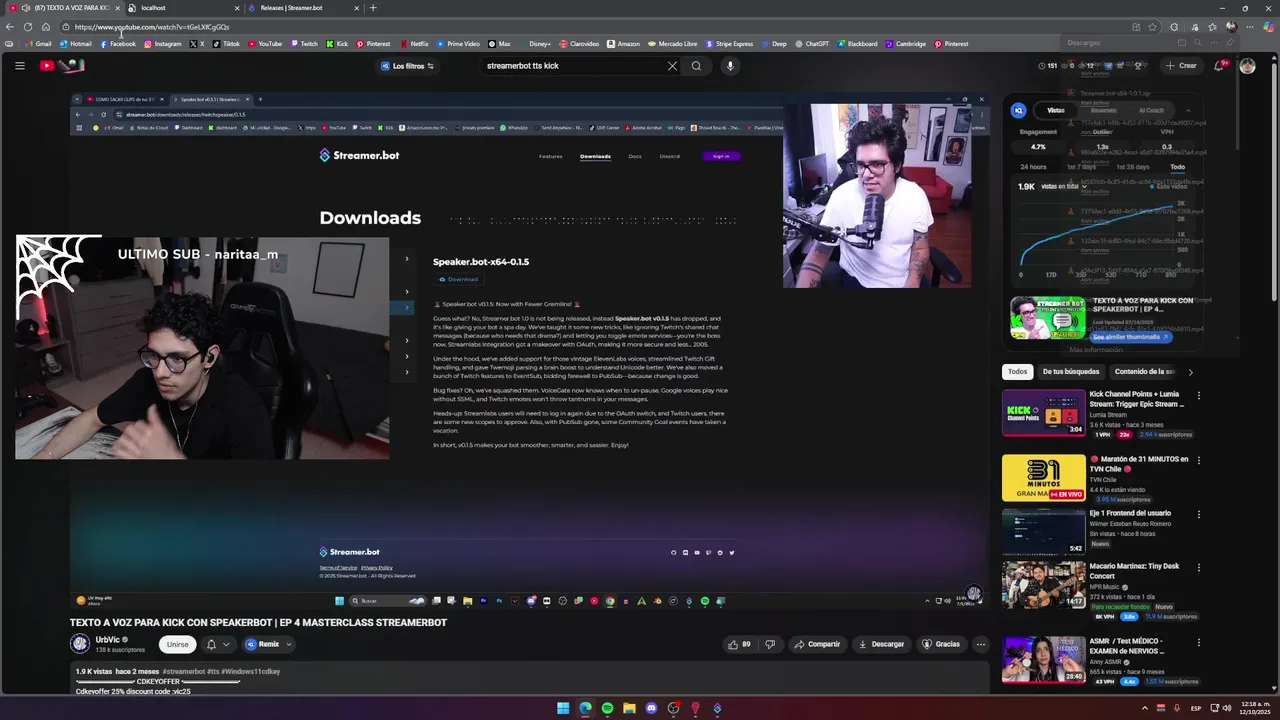The height and width of the screenshot is (720, 1280).
Task: Go to browser home page
Action: (x=46, y=27)
